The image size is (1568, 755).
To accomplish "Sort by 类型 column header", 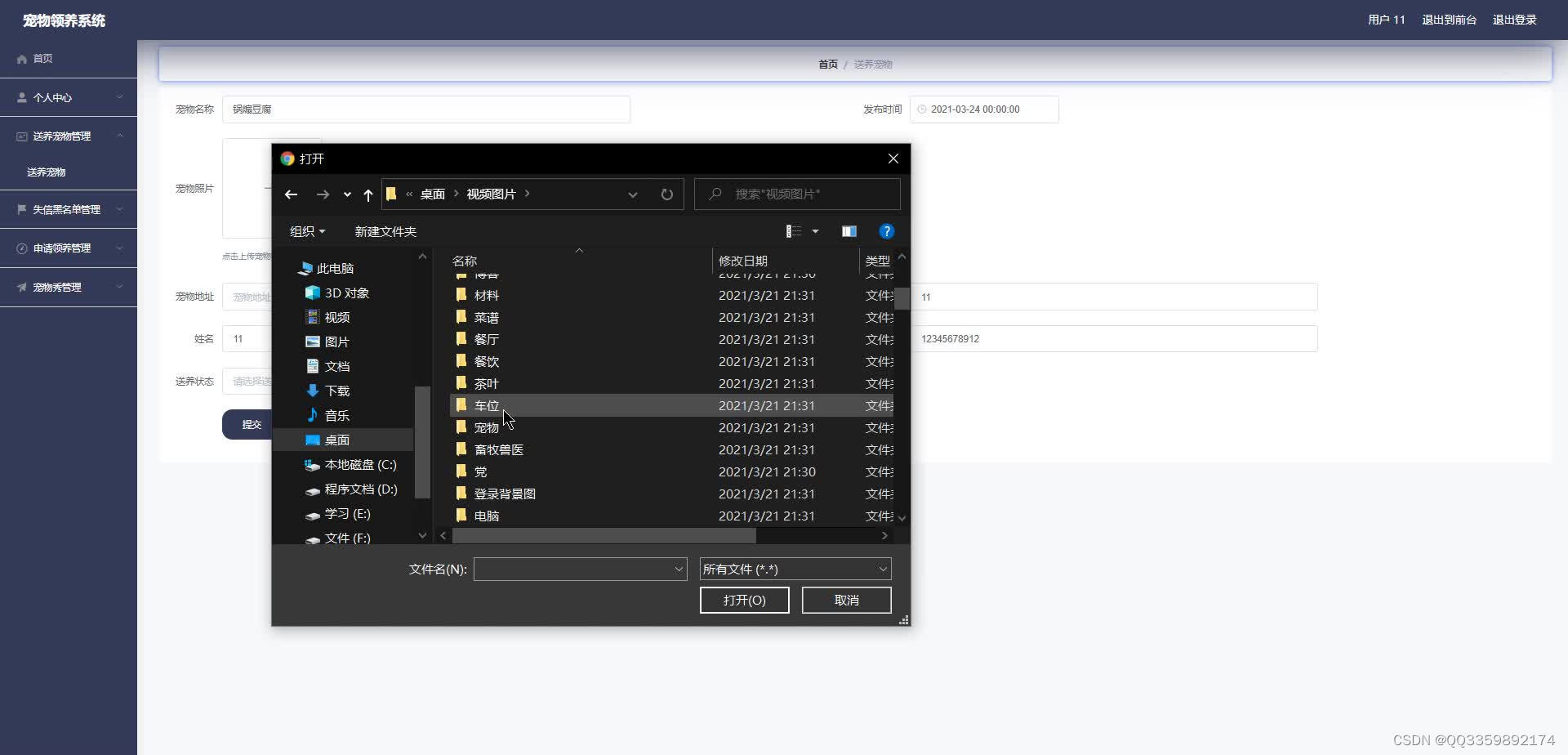I will [x=878, y=261].
